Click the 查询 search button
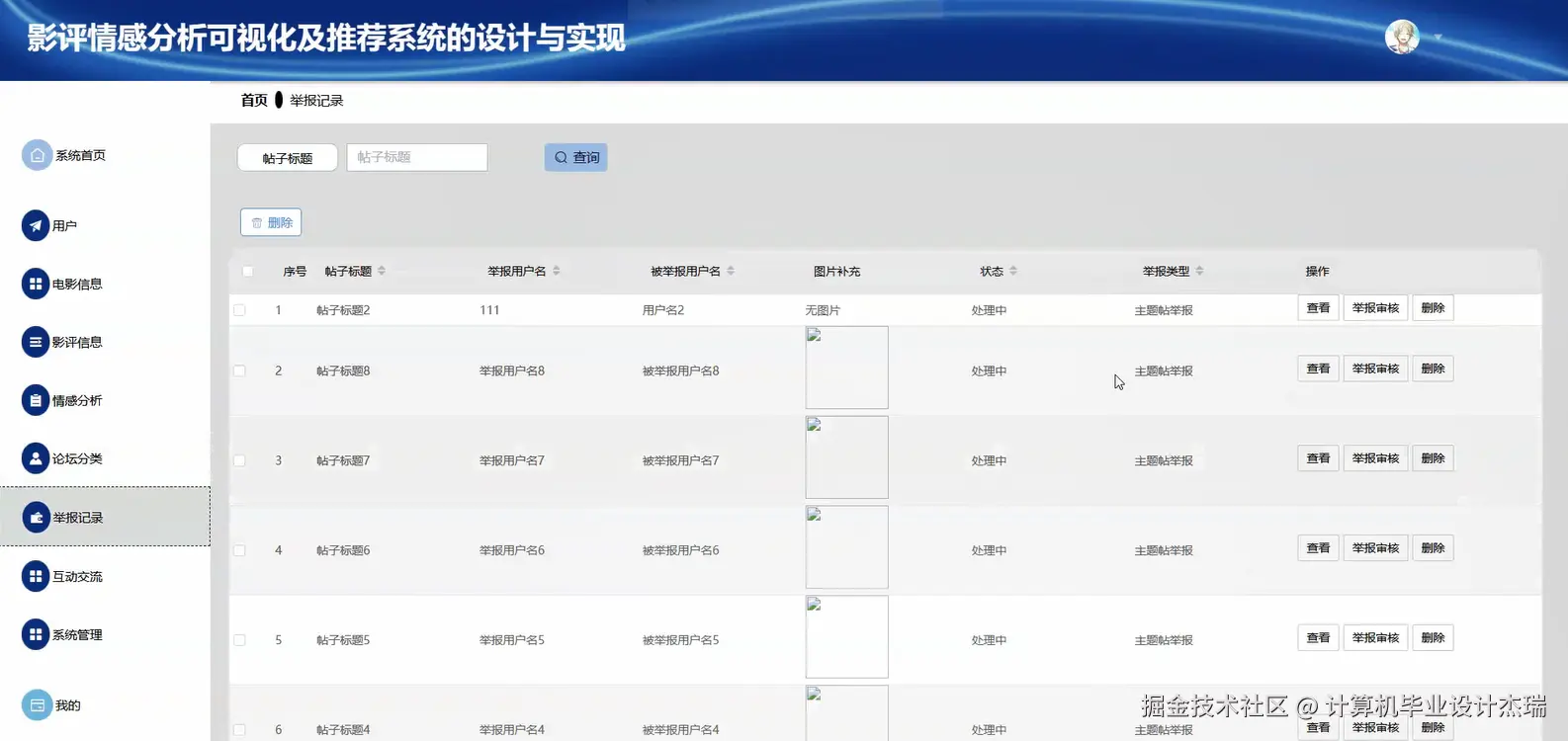The width and height of the screenshot is (1568, 741). click(575, 157)
